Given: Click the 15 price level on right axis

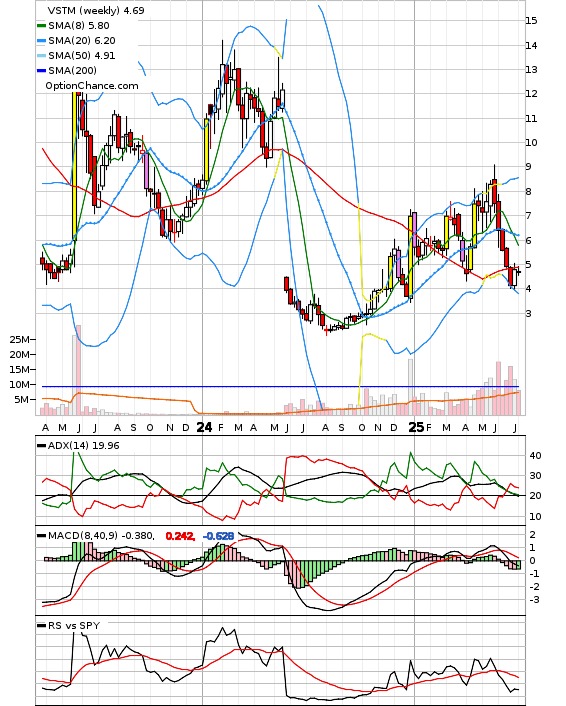Looking at the screenshot, I should (531, 20).
